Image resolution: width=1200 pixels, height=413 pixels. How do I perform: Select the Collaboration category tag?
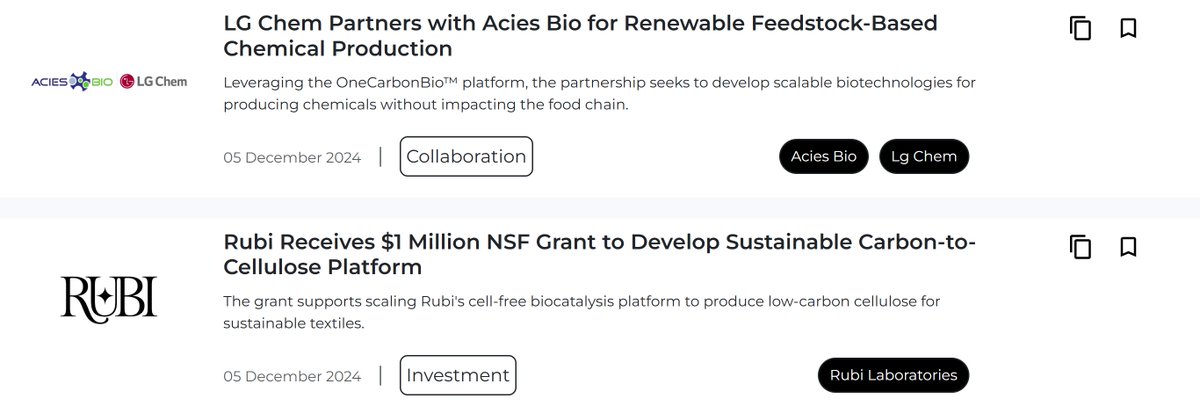coord(466,156)
